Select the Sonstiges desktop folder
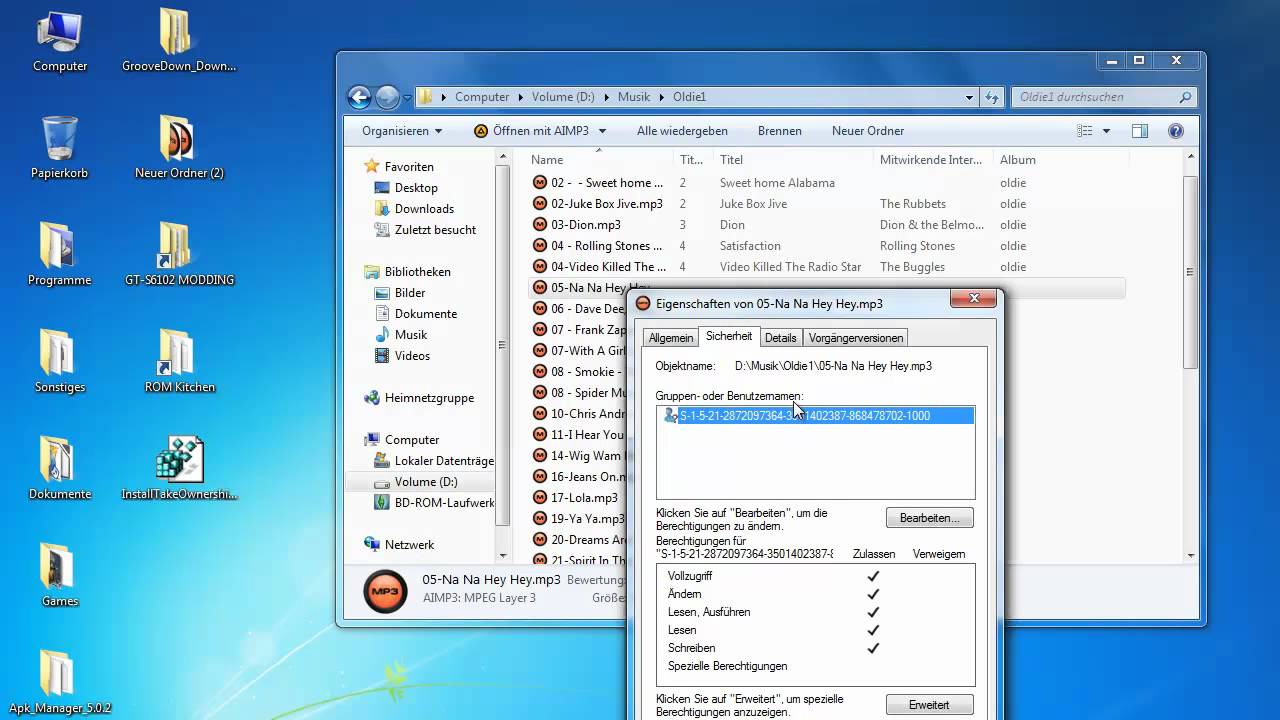The width and height of the screenshot is (1280, 720). pyautogui.click(x=60, y=361)
